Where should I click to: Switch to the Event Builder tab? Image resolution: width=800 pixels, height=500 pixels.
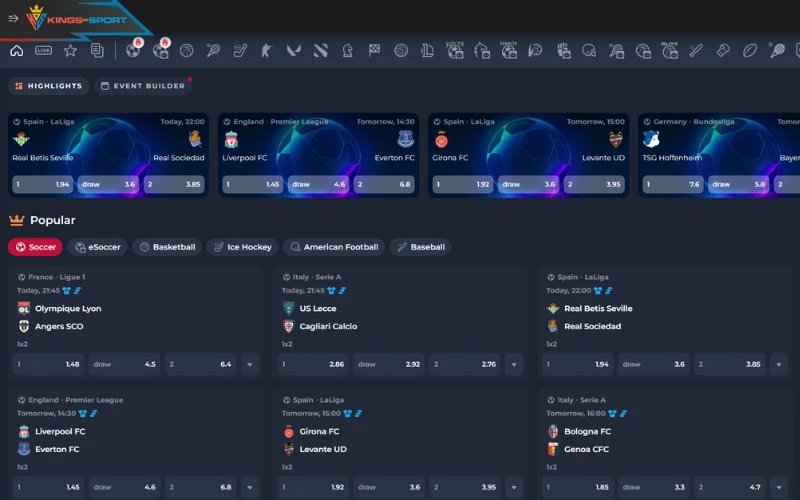[x=143, y=86]
